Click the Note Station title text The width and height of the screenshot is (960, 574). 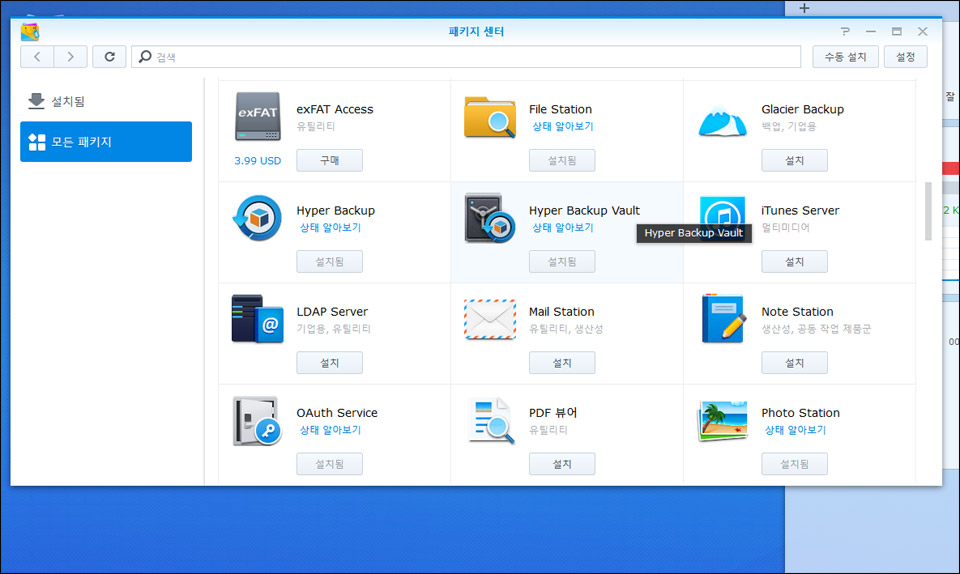tap(797, 311)
